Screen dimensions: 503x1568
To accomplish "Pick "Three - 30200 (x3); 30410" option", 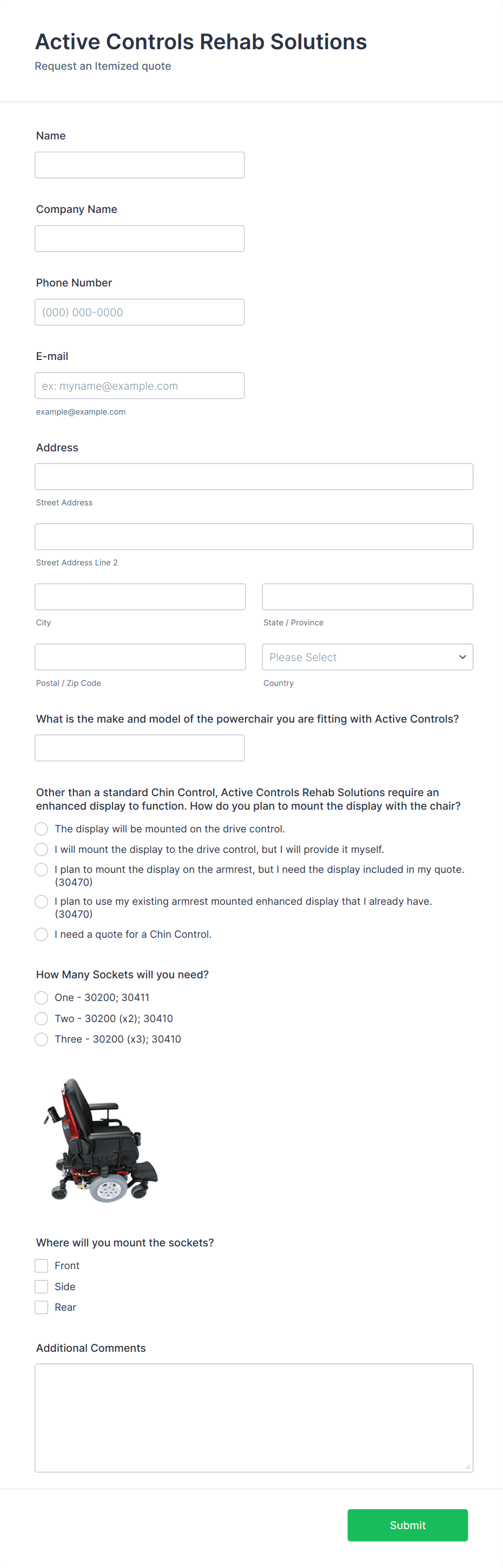I will pos(41,1039).
